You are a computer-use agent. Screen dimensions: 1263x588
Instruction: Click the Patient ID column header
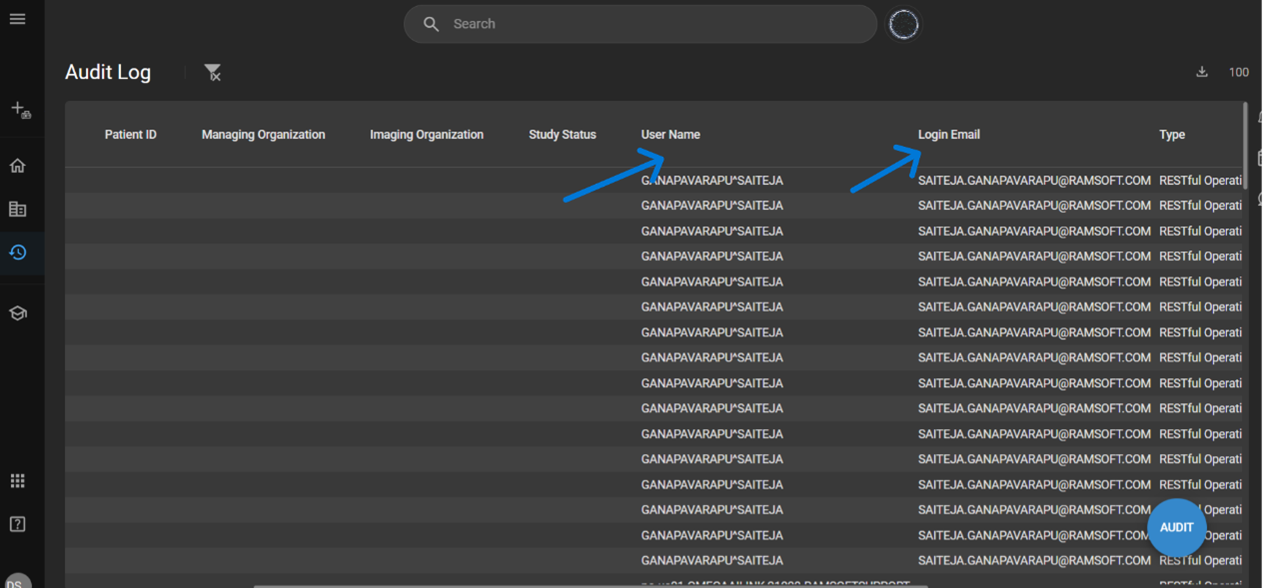[x=130, y=135]
